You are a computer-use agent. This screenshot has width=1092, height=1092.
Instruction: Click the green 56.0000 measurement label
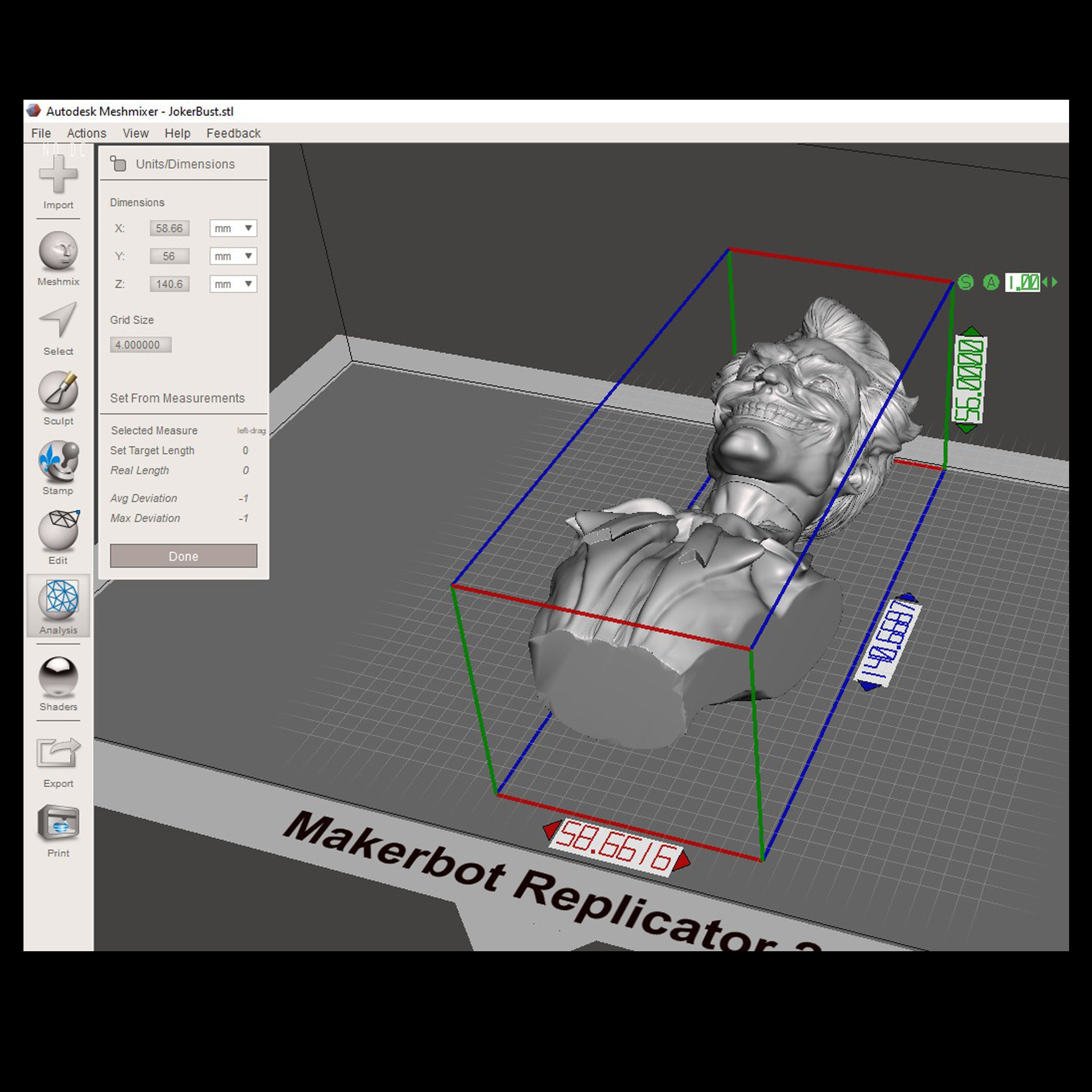pos(970,380)
